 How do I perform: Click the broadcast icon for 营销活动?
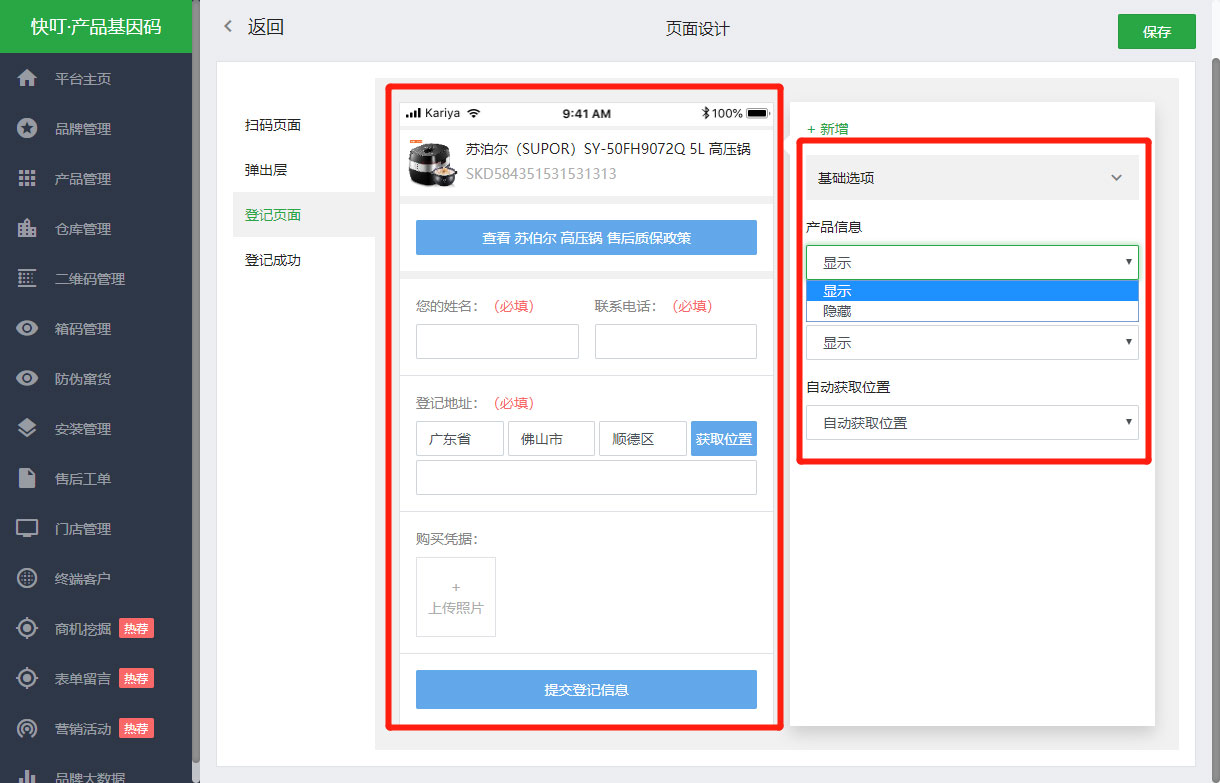pyautogui.click(x=28, y=728)
